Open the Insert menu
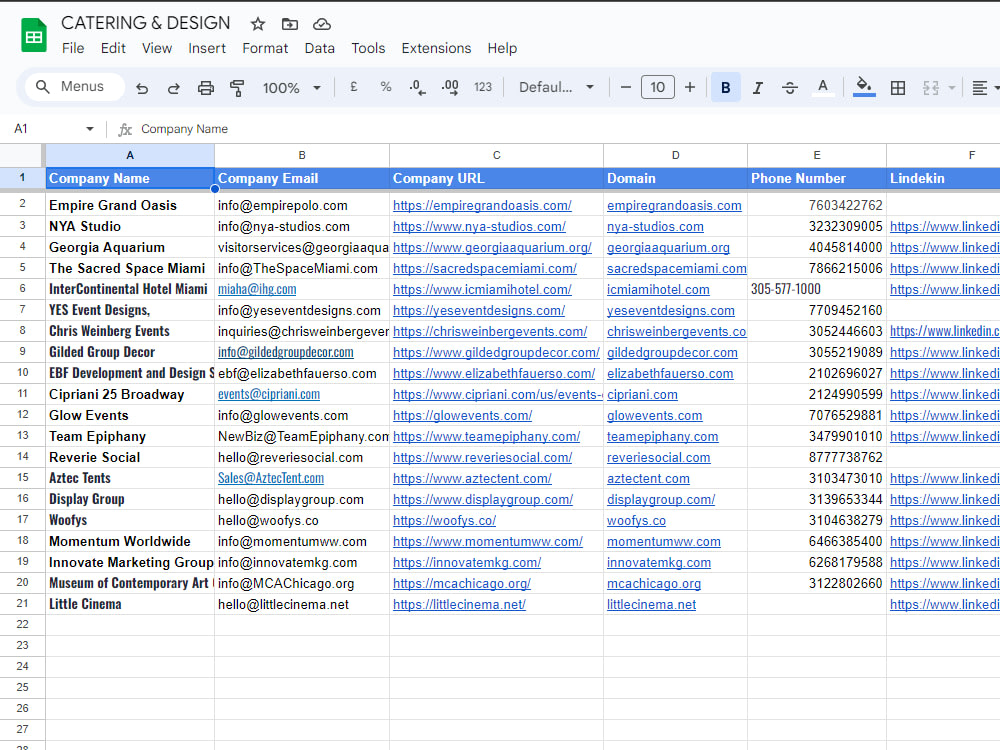1000x750 pixels. tap(207, 48)
